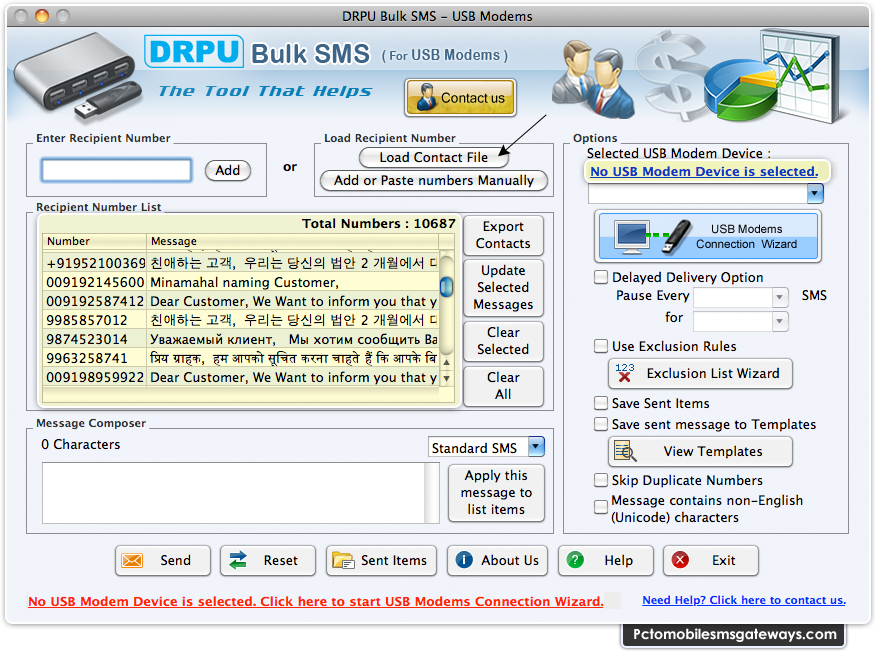Select the row with number 009198959922
This screenshot has height=651, width=876.
point(241,377)
